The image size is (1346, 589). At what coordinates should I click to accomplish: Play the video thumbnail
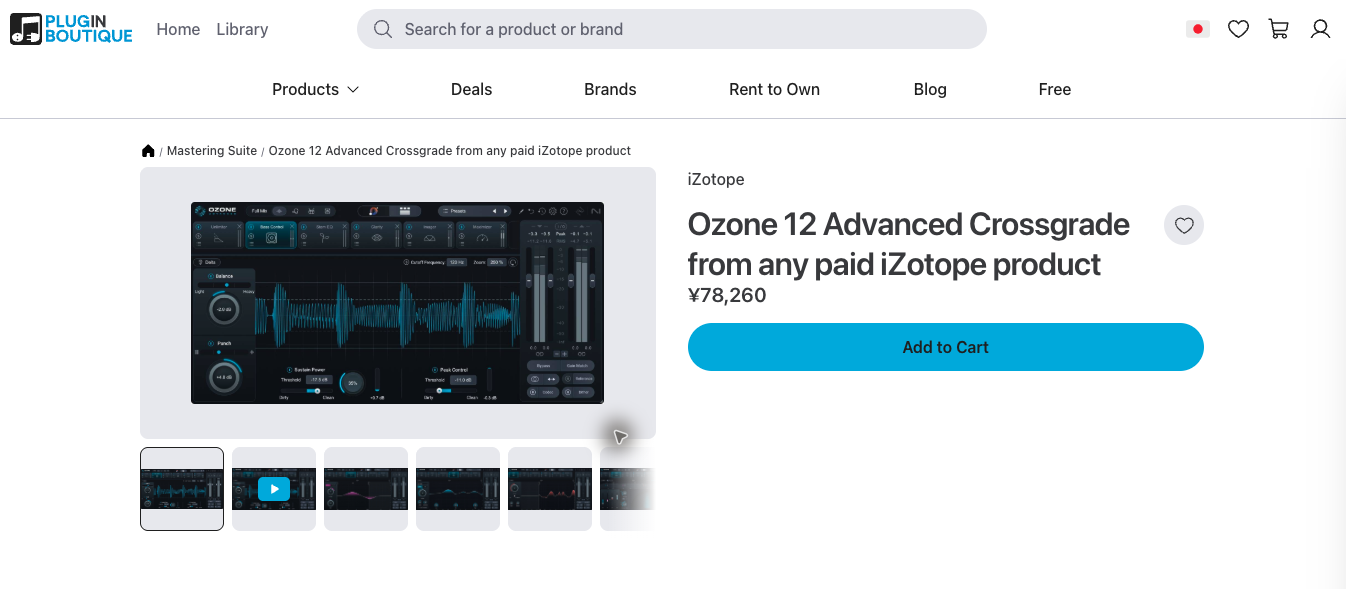point(274,489)
